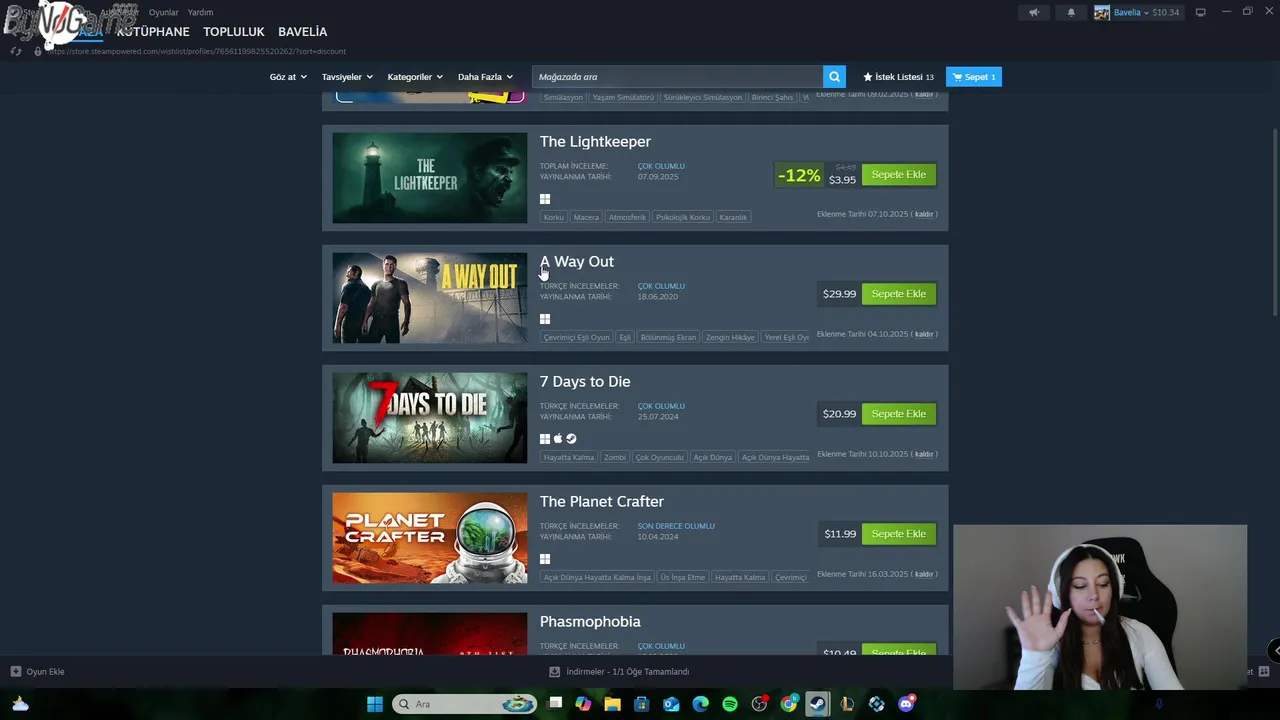Open The Planet Crafter cover thumbnail
The image size is (1280, 720).
click(x=429, y=538)
